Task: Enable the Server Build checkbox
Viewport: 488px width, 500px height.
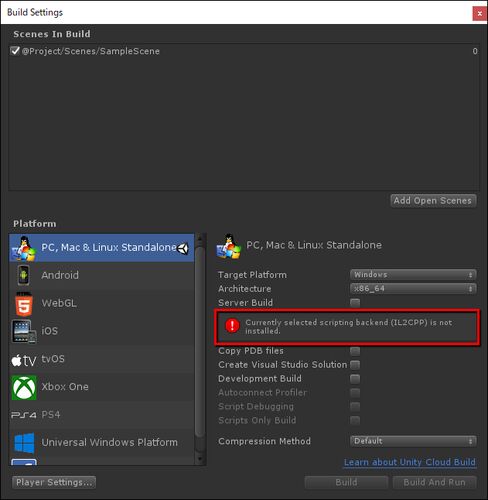Action: tap(355, 303)
